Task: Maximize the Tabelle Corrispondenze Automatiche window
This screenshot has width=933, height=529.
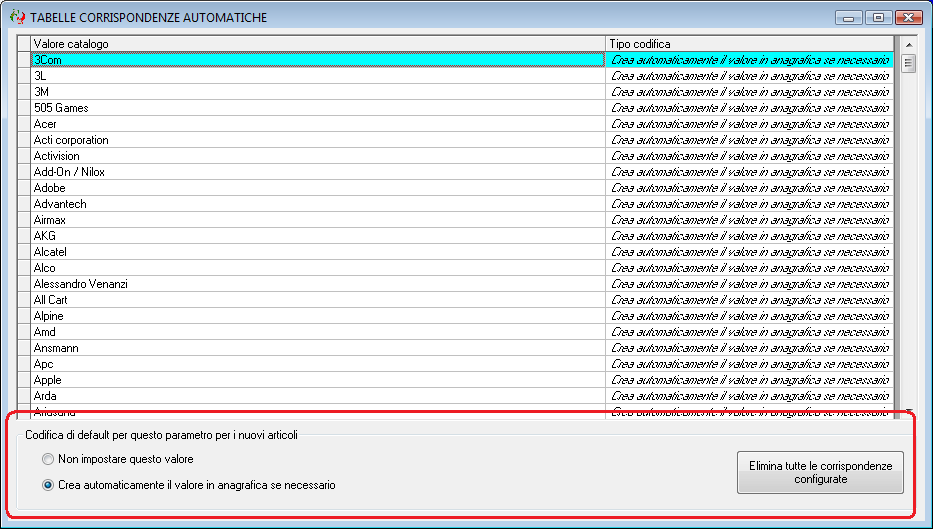Action: pos(878,18)
